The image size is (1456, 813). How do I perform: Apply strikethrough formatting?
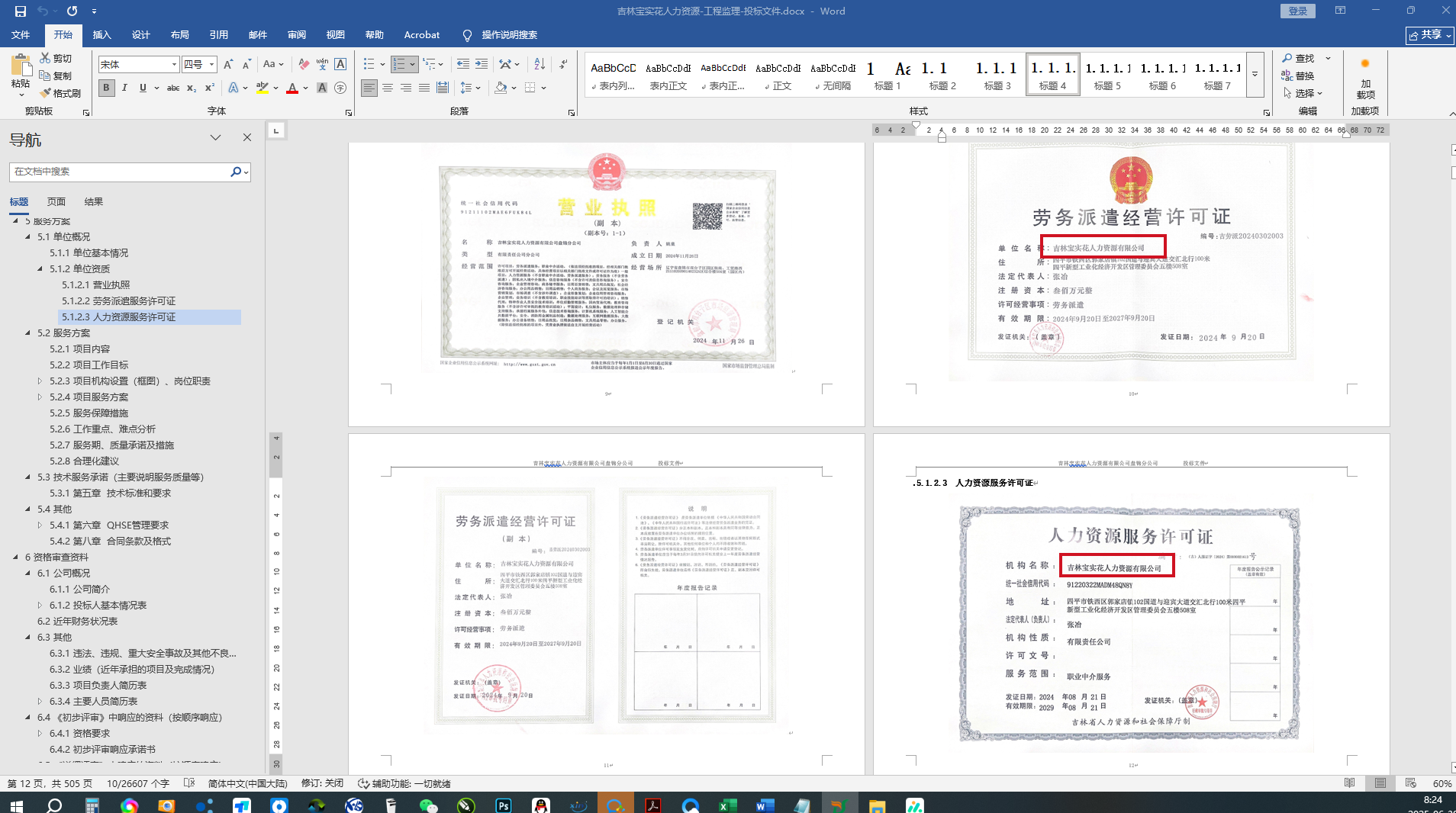173,88
